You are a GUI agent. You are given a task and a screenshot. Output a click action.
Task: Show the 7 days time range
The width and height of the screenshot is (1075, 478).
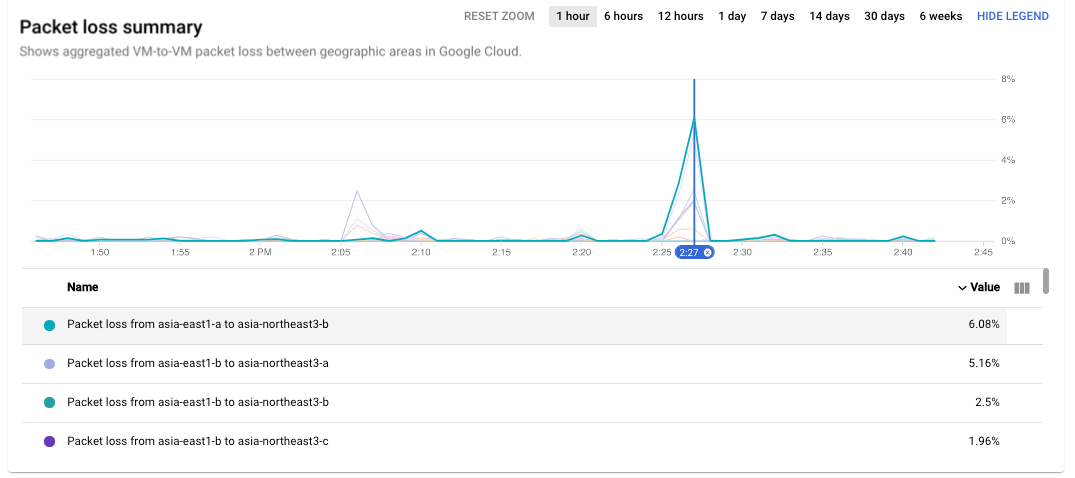coord(778,16)
